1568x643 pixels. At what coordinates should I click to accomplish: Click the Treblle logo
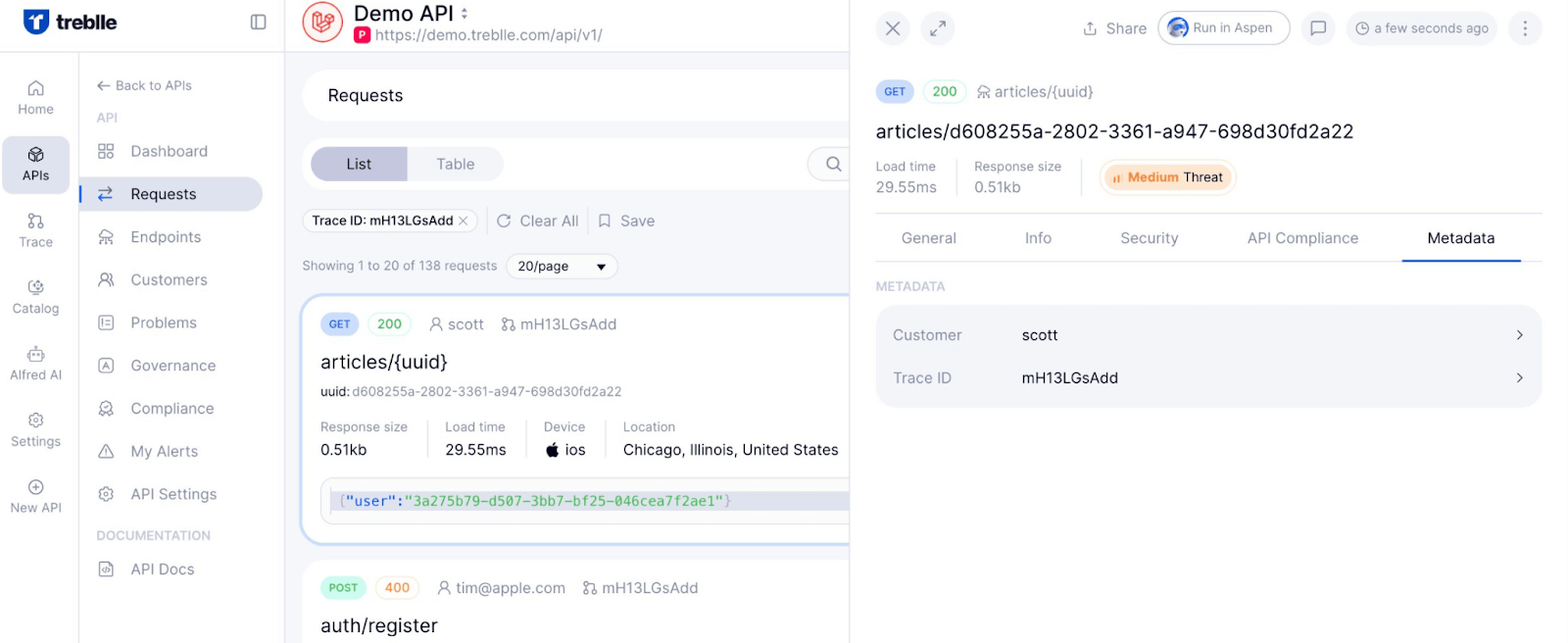(x=70, y=22)
